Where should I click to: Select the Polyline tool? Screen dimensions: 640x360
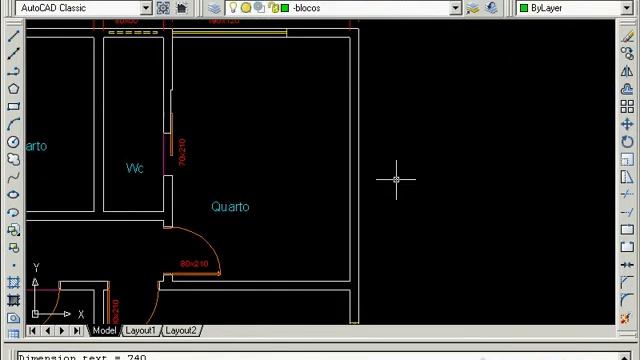13,71
